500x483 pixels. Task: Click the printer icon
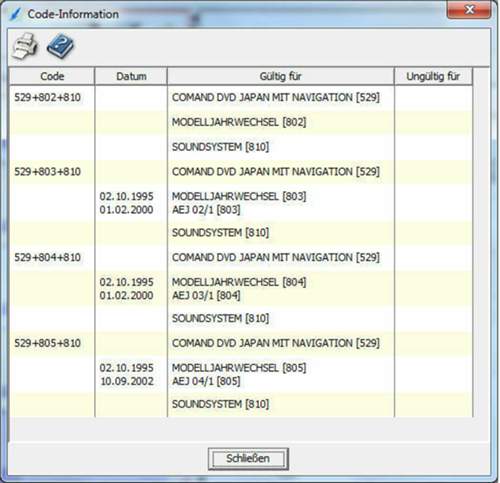point(25,46)
